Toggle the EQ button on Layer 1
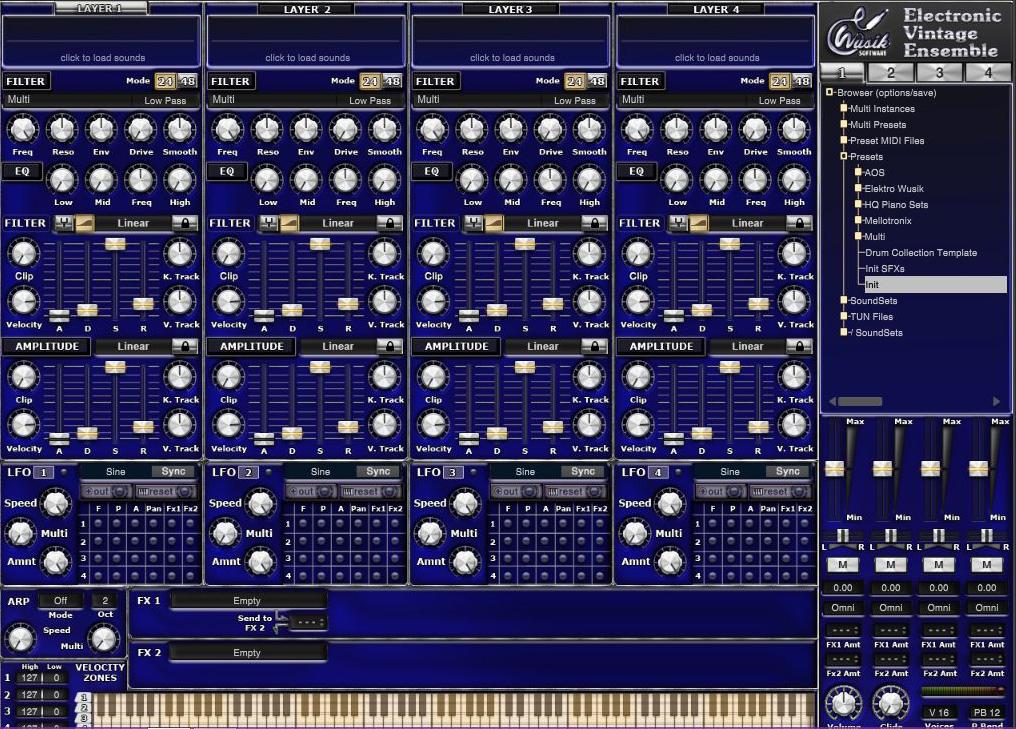 coord(22,172)
